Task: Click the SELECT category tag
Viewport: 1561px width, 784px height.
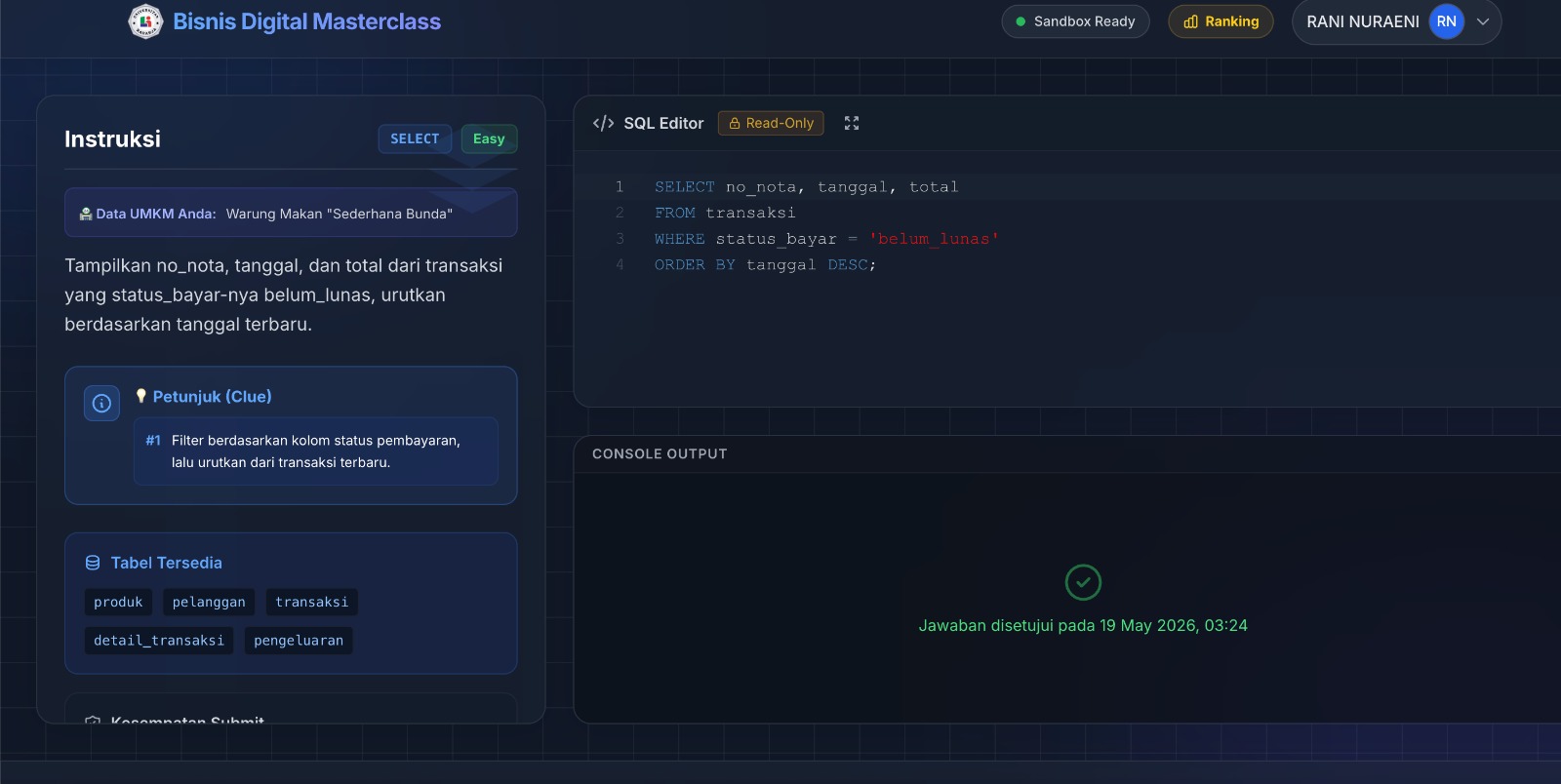Action: 415,138
